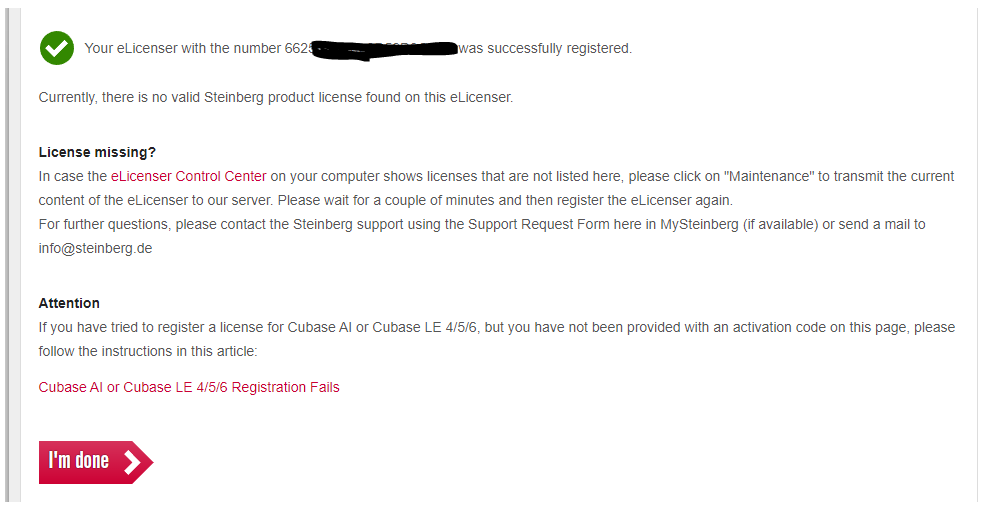Open Cubase AI/LE Registration Fails article link
Screen dimensions: 998x511
[189, 387]
